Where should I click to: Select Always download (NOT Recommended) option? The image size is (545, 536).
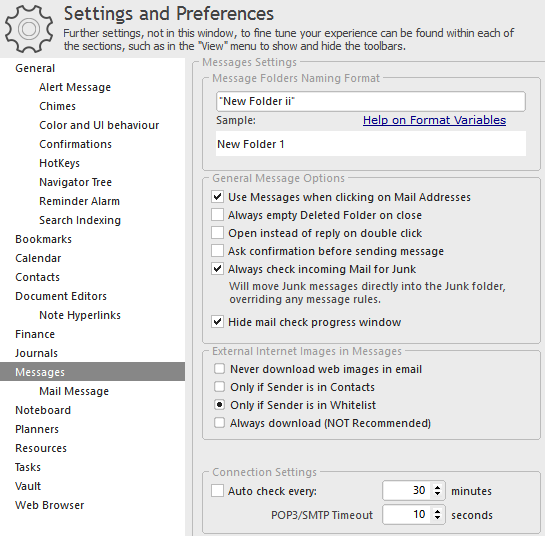click(x=219, y=423)
